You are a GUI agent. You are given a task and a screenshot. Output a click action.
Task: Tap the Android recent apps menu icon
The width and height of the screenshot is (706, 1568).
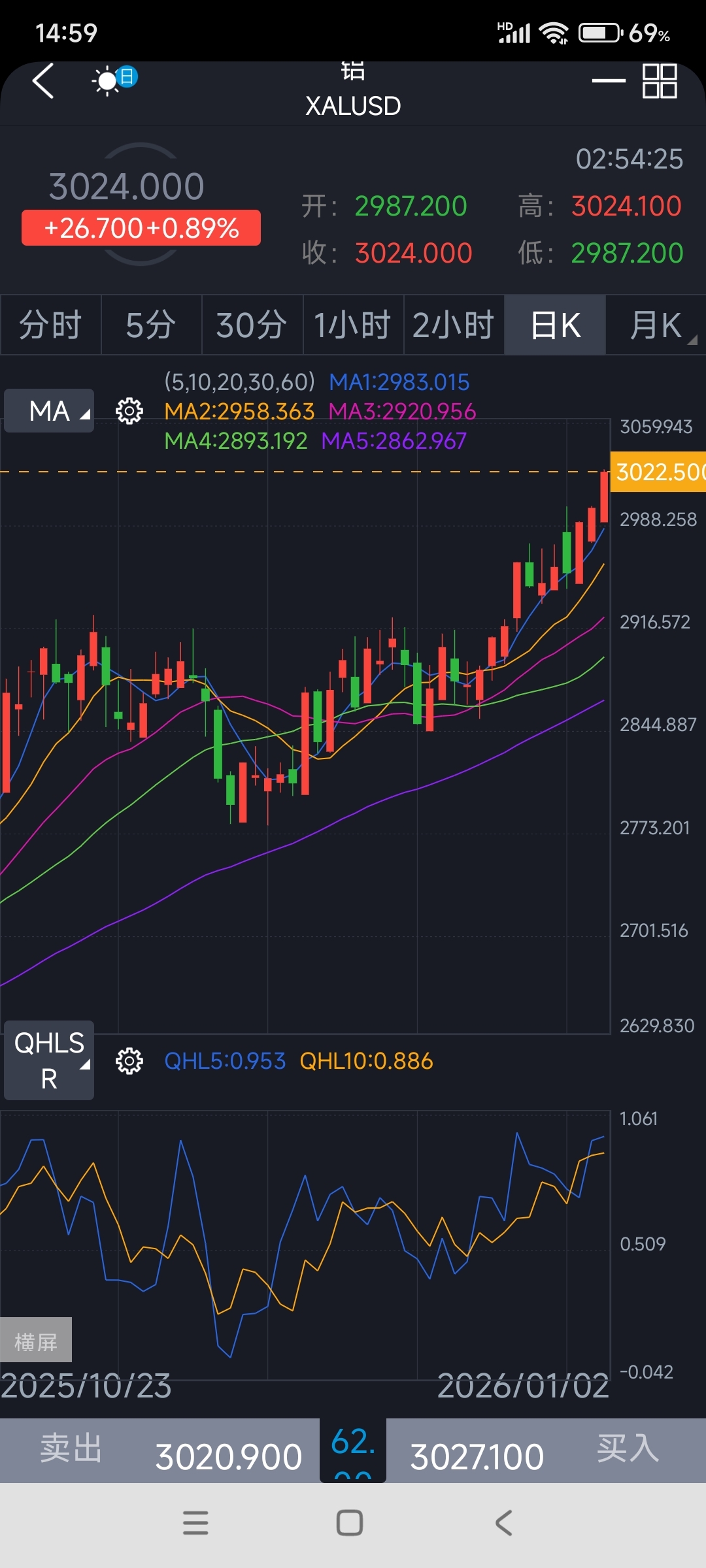195,1523
